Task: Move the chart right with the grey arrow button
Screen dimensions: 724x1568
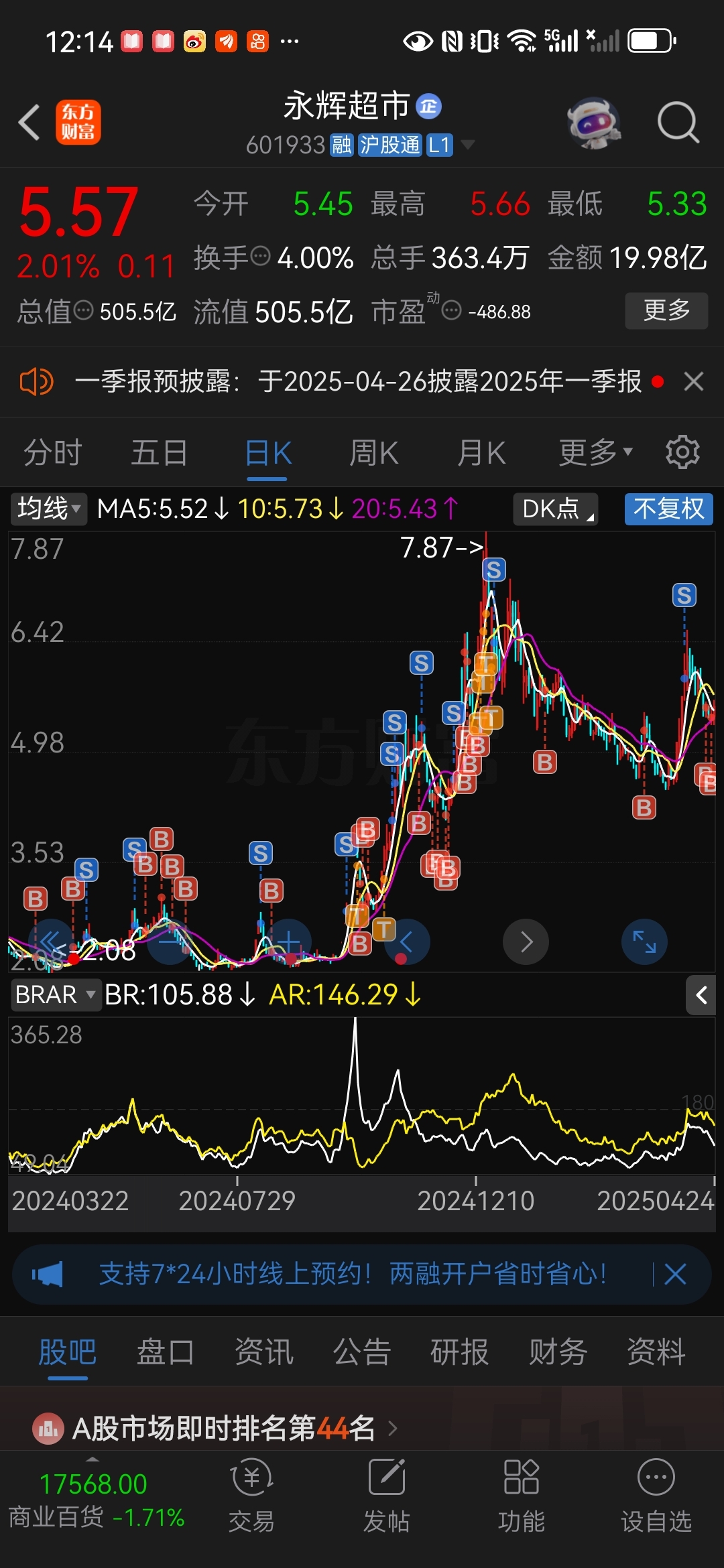Action: tap(526, 941)
